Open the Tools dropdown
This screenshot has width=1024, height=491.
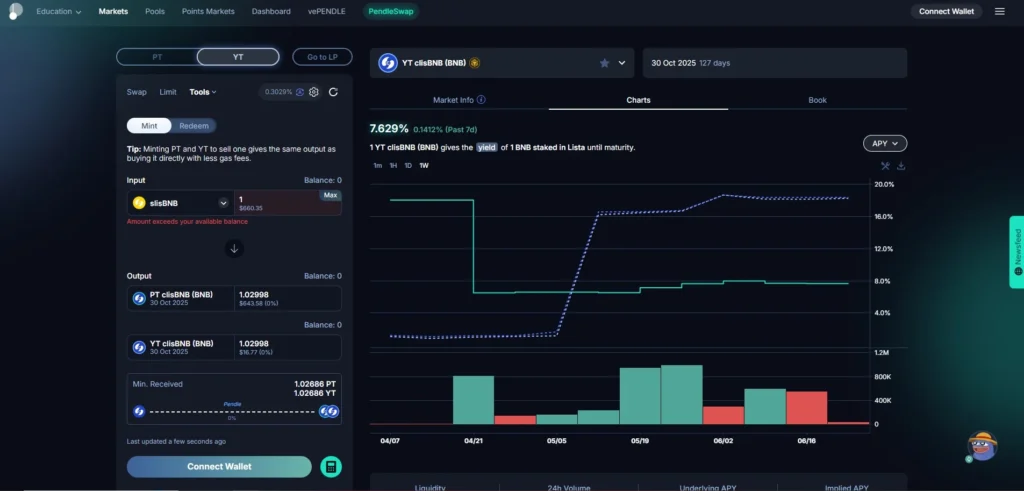point(202,92)
